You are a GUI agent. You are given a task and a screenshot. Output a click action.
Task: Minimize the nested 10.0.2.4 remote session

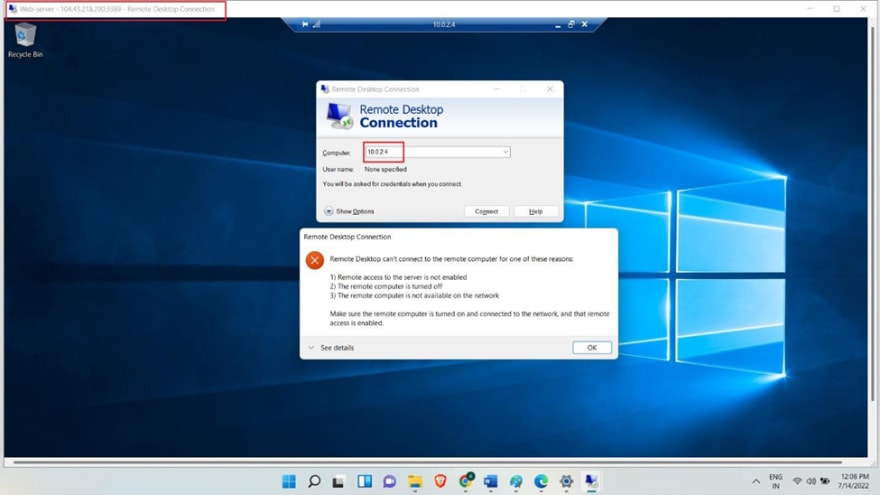pos(557,25)
